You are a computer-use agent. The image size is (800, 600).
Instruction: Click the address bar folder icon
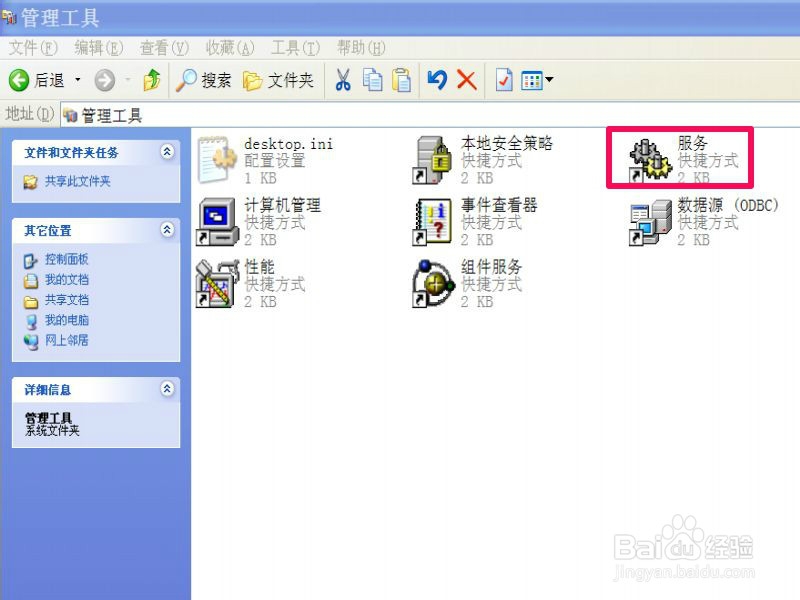pos(70,116)
